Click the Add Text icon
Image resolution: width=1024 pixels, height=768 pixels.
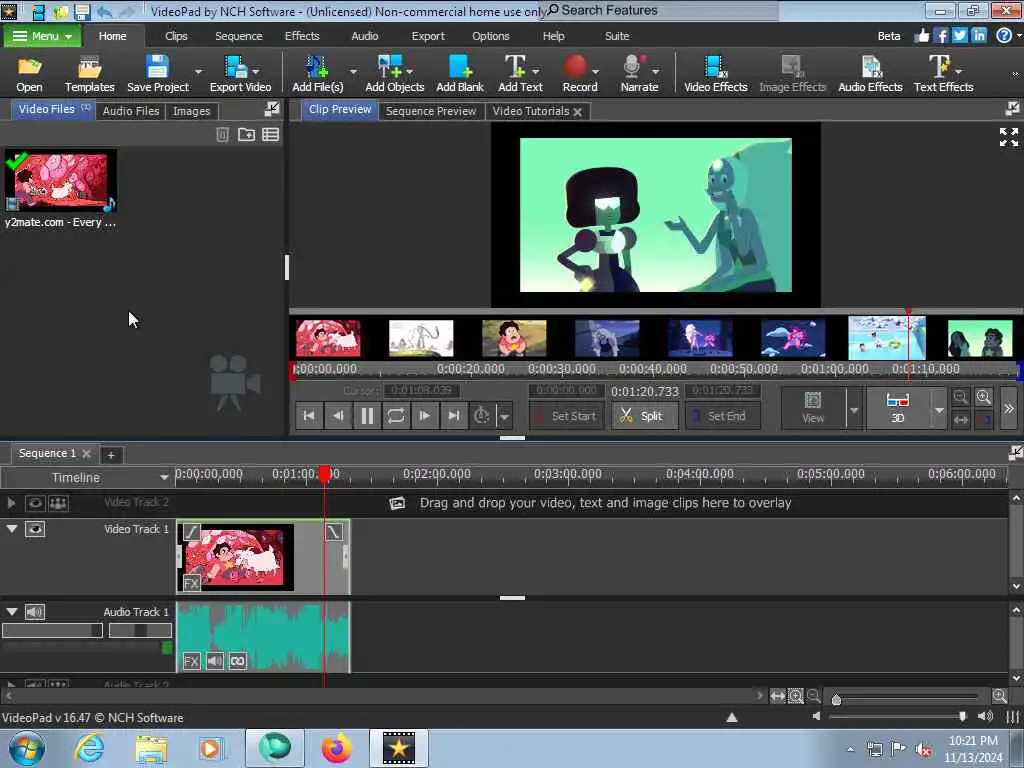click(x=520, y=74)
